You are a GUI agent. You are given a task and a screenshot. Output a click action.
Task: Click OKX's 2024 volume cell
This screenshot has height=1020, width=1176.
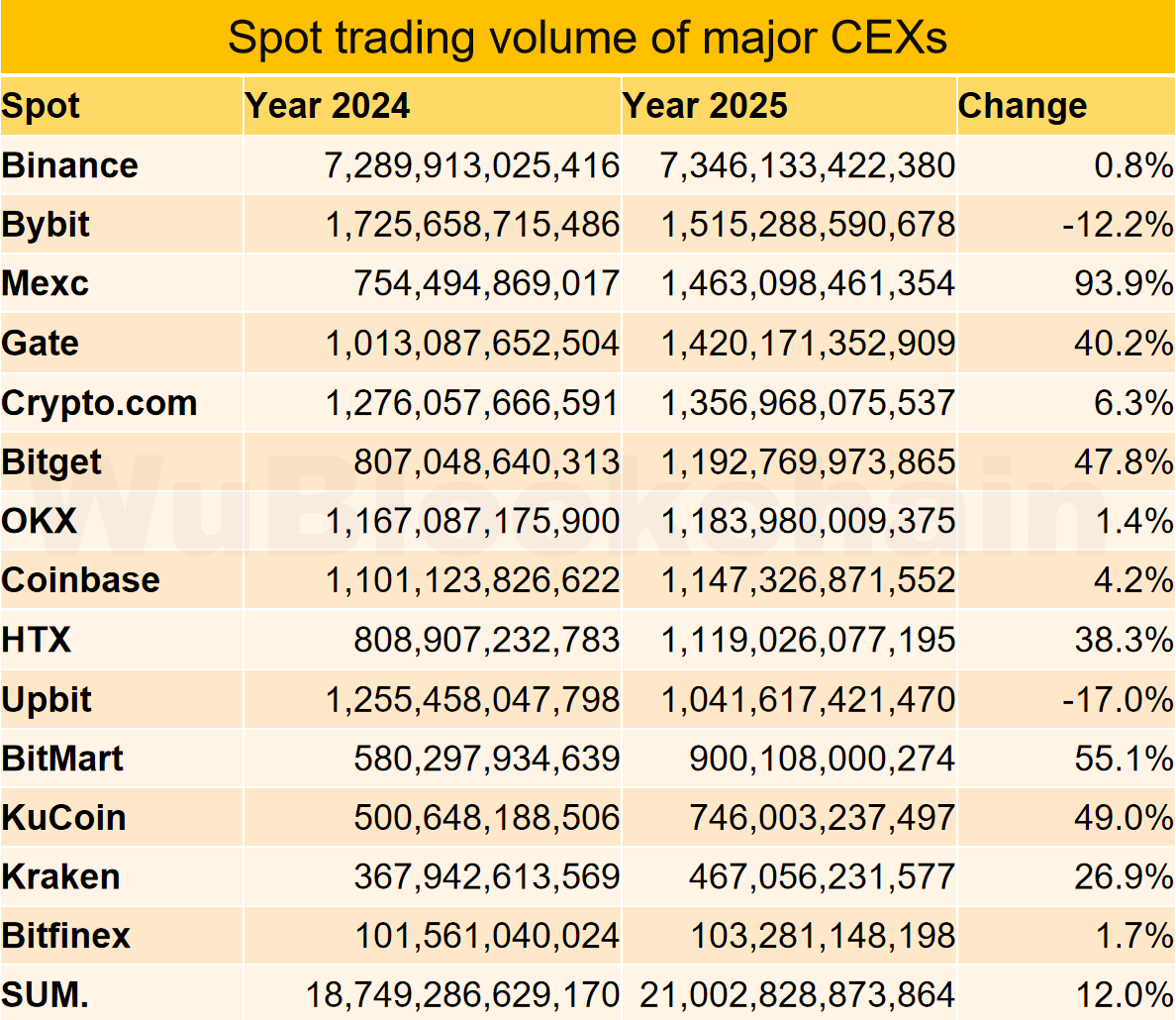pos(472,521)
